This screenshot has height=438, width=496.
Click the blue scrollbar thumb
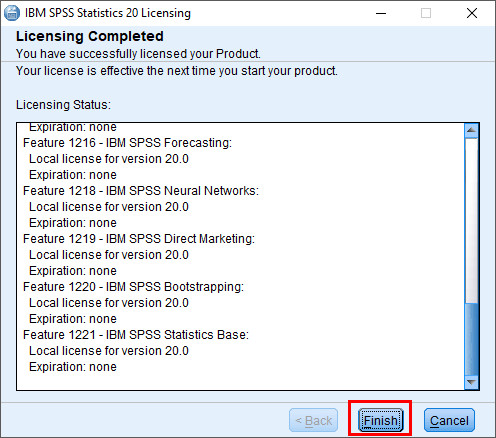click(x=471, y=339)
